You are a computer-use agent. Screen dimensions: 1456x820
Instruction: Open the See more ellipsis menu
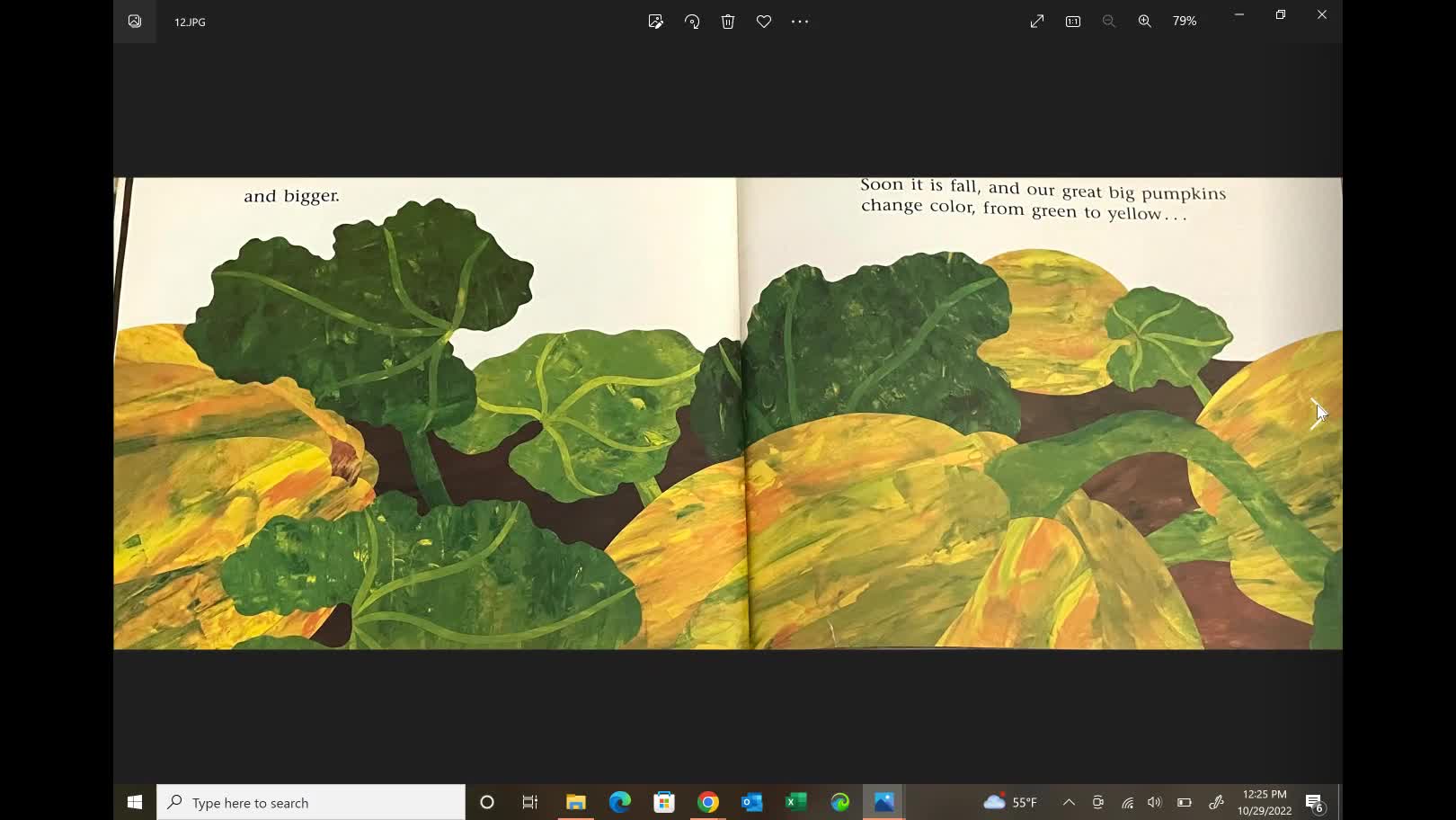click(800, 22)
